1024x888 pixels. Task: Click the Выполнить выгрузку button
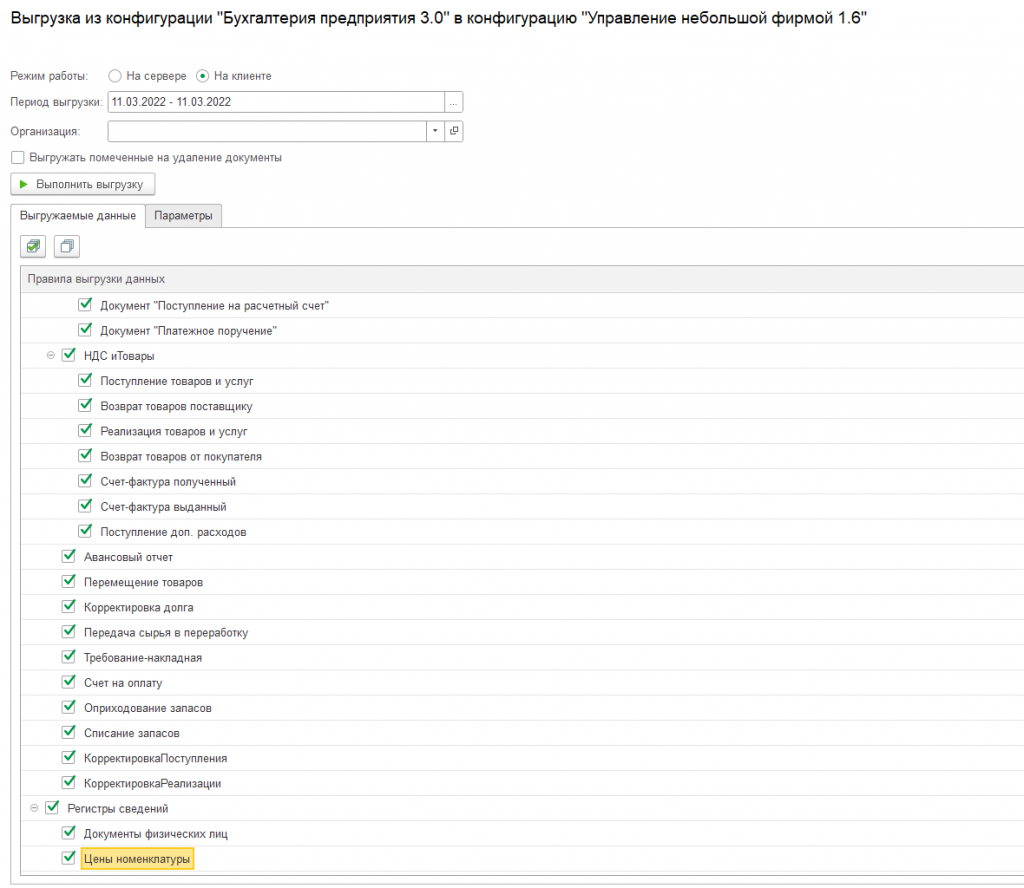82,184
